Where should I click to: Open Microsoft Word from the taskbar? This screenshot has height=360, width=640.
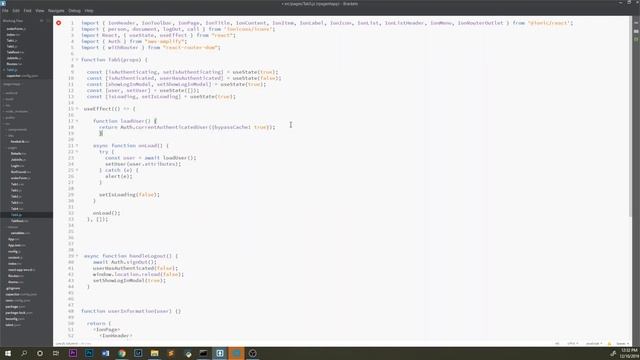click(x=105, y=353)
